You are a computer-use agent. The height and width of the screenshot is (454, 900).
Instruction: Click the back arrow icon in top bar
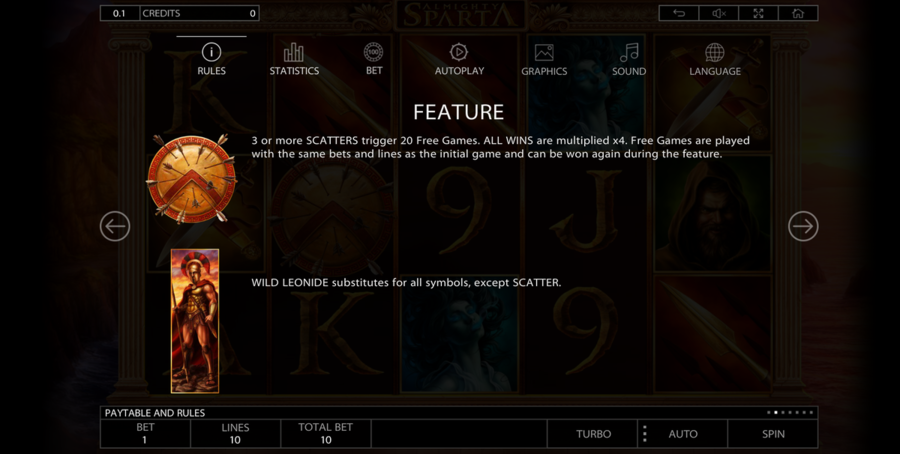pyautogui.click(x=679, y=13)
